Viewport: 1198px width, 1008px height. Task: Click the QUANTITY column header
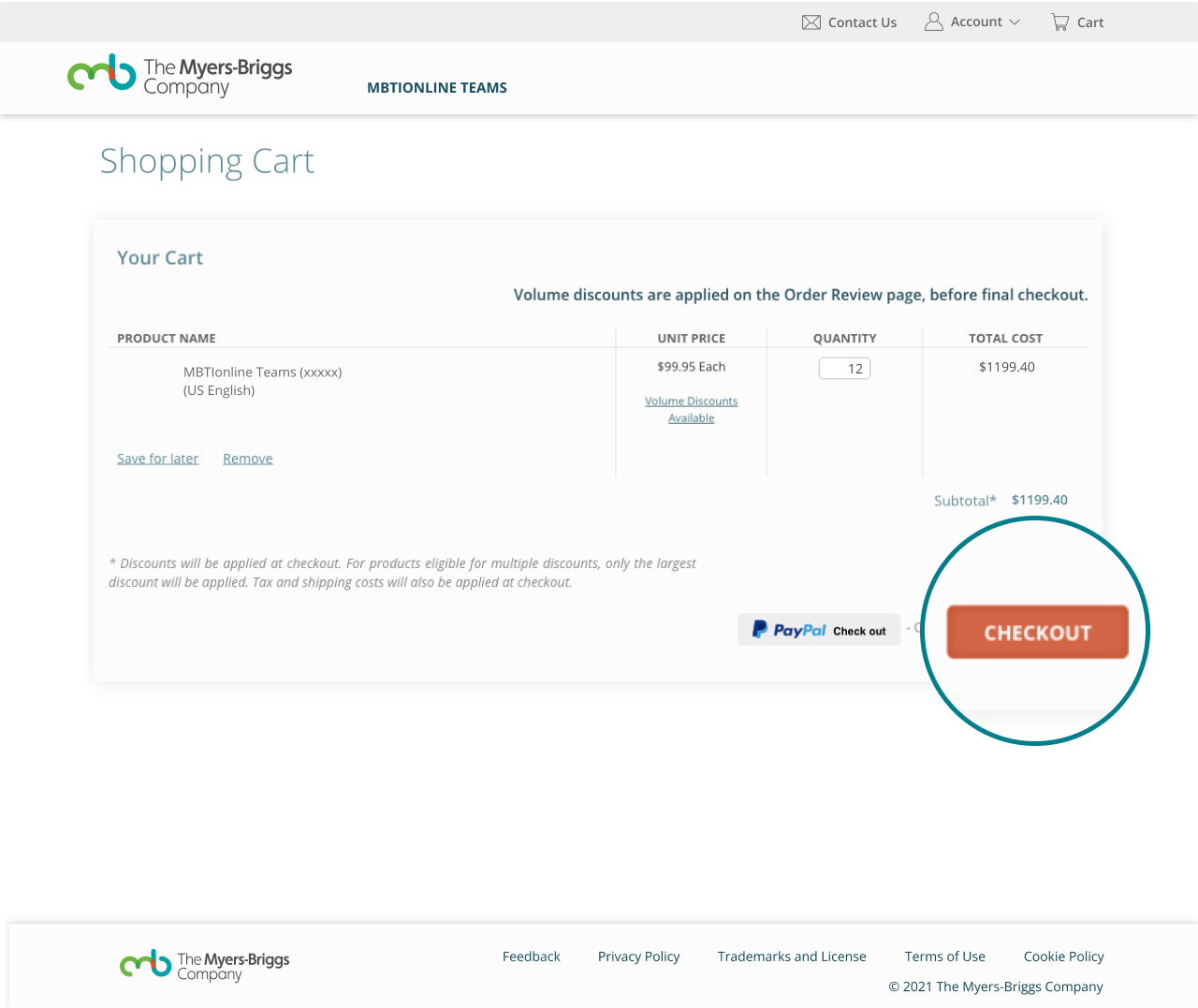click(x=845, y=339)
